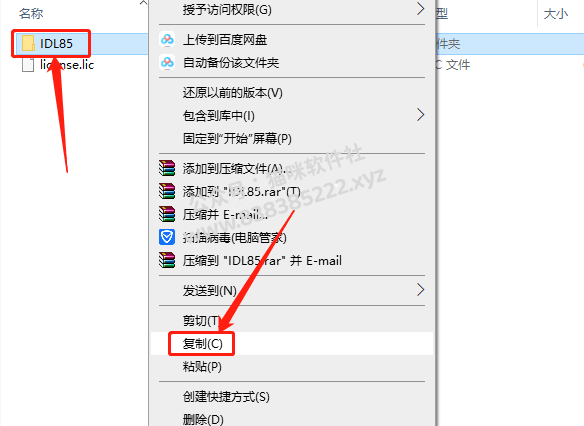Click WinRAR icon beside 压缩到 IDL85.rar 并 E-mail
Image resolution: width=584 pixels, height=426 pixels.
point(167,260)
